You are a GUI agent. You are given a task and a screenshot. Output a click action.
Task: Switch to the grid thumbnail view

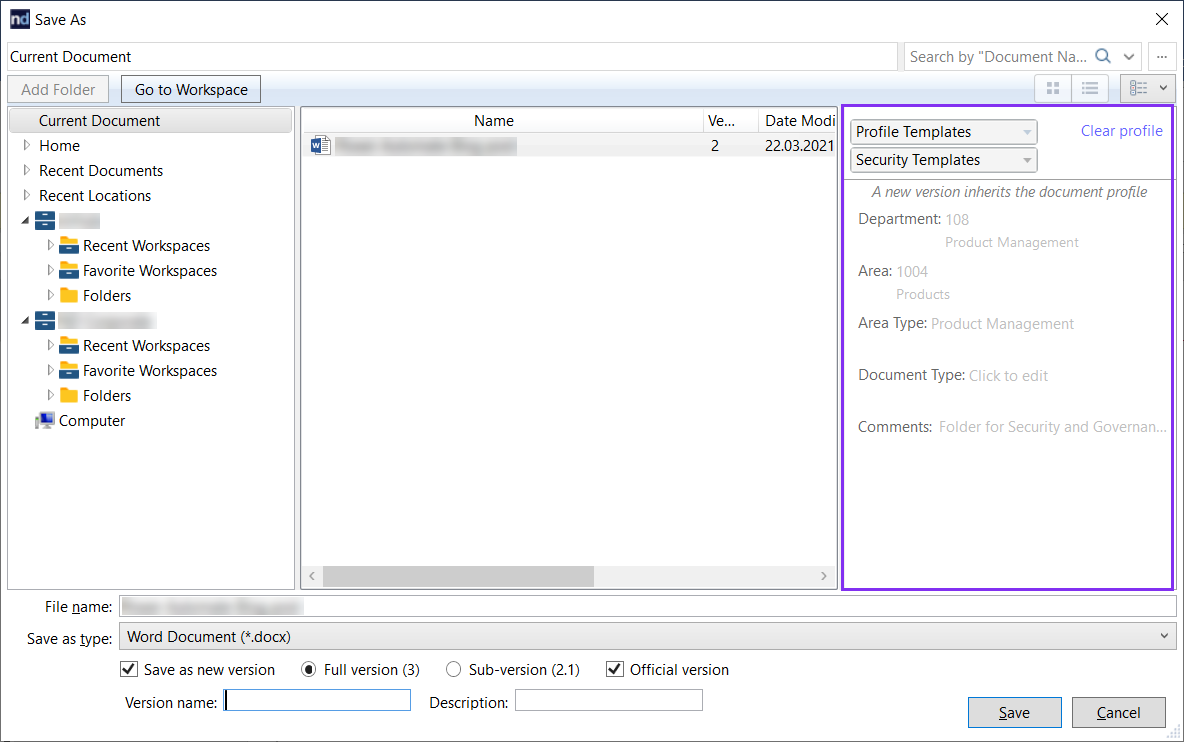pyautogui.click(x=1052, y=89)
